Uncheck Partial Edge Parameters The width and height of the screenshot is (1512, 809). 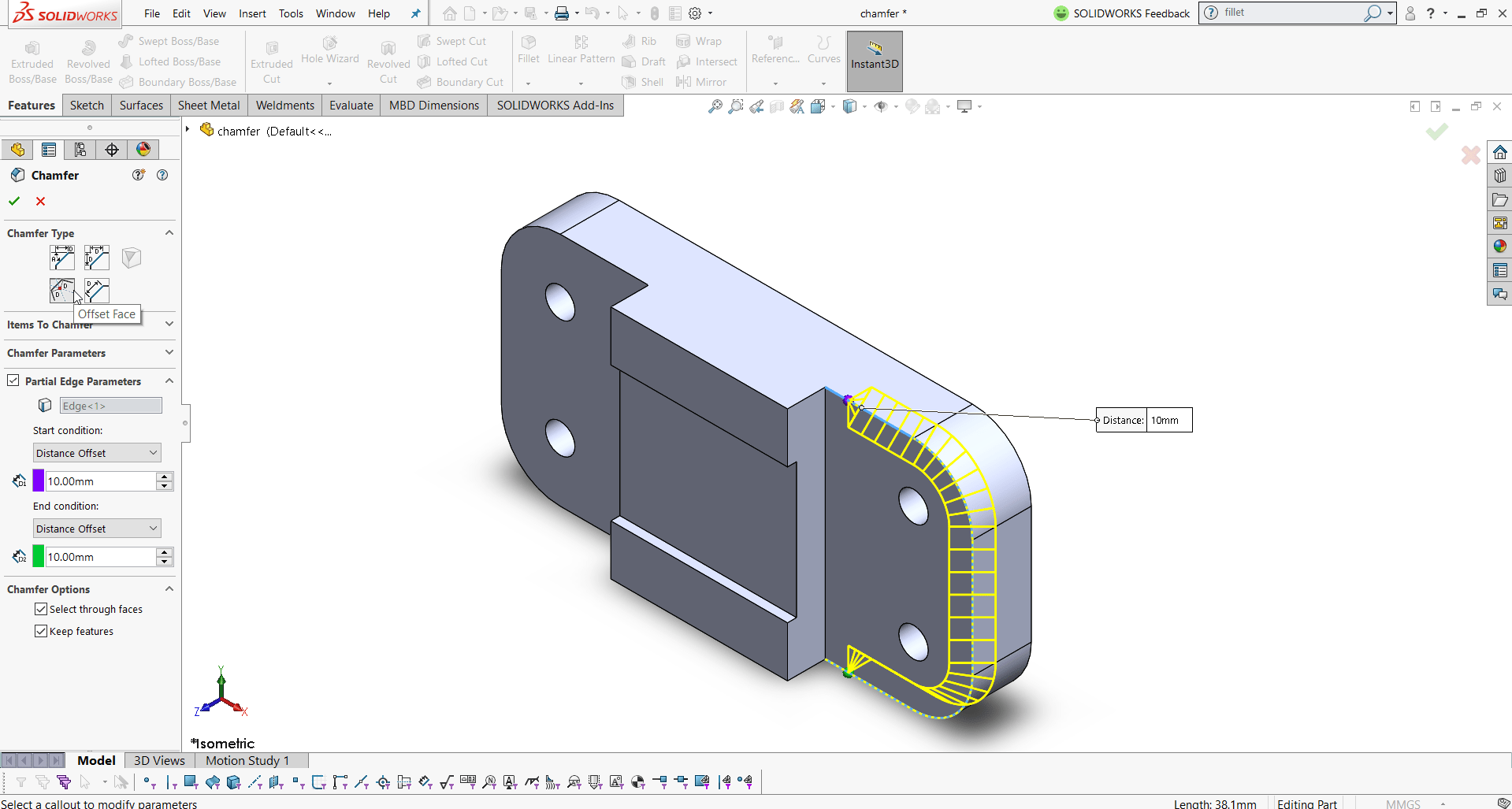13,380
